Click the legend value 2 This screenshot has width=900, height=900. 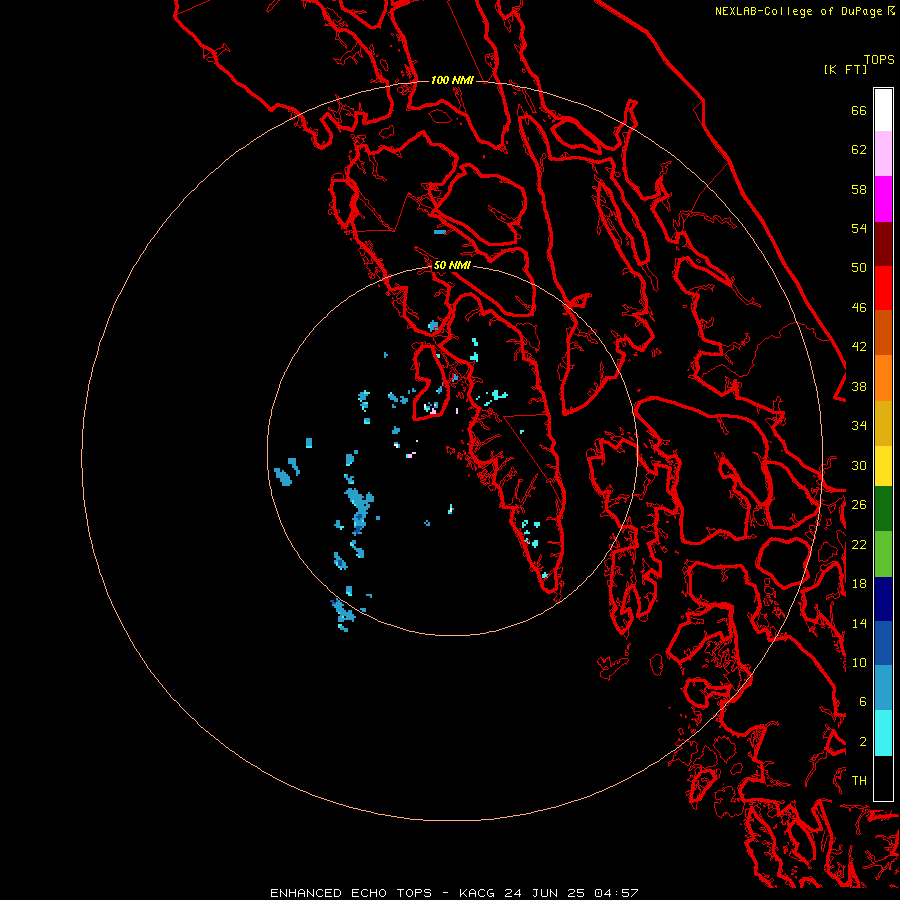863,742
